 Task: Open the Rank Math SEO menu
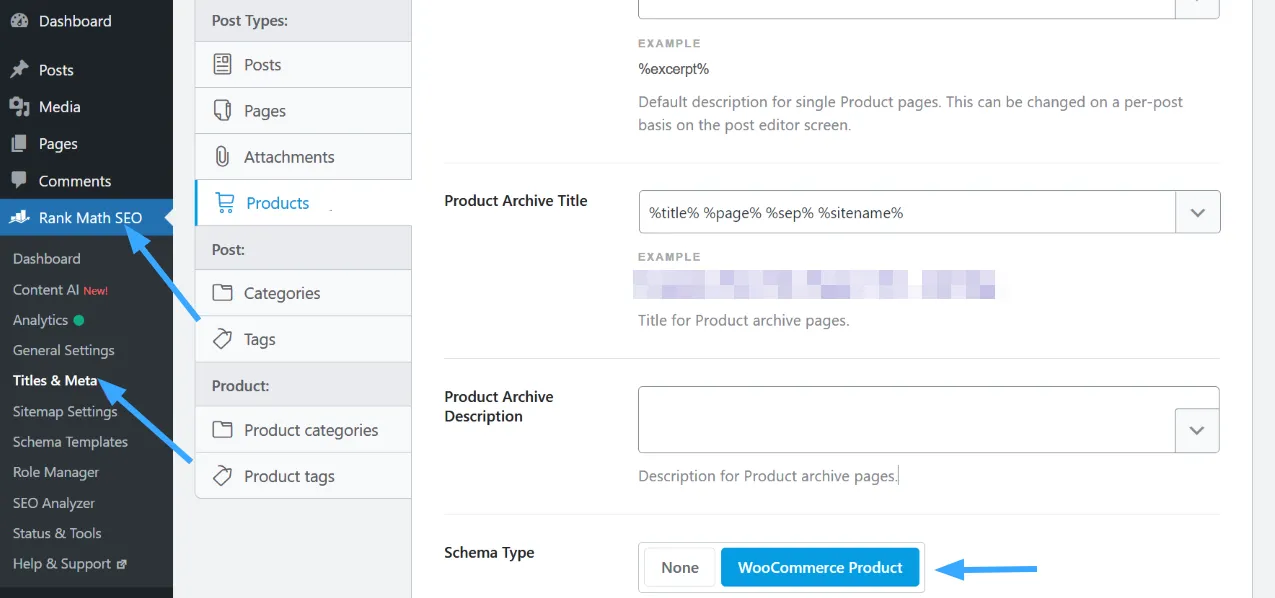coord(86,218)
